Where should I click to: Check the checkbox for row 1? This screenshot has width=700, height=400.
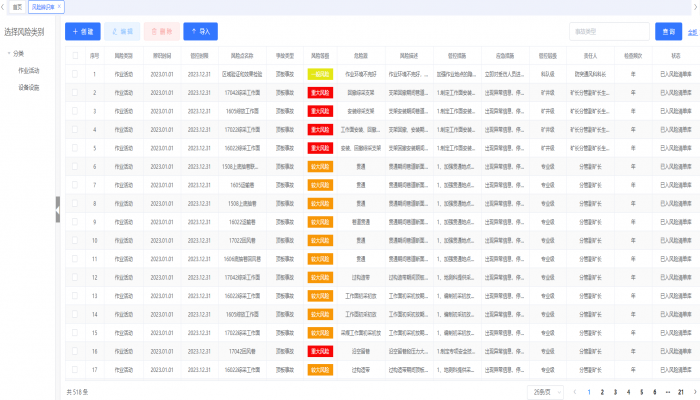pos(74,74)
